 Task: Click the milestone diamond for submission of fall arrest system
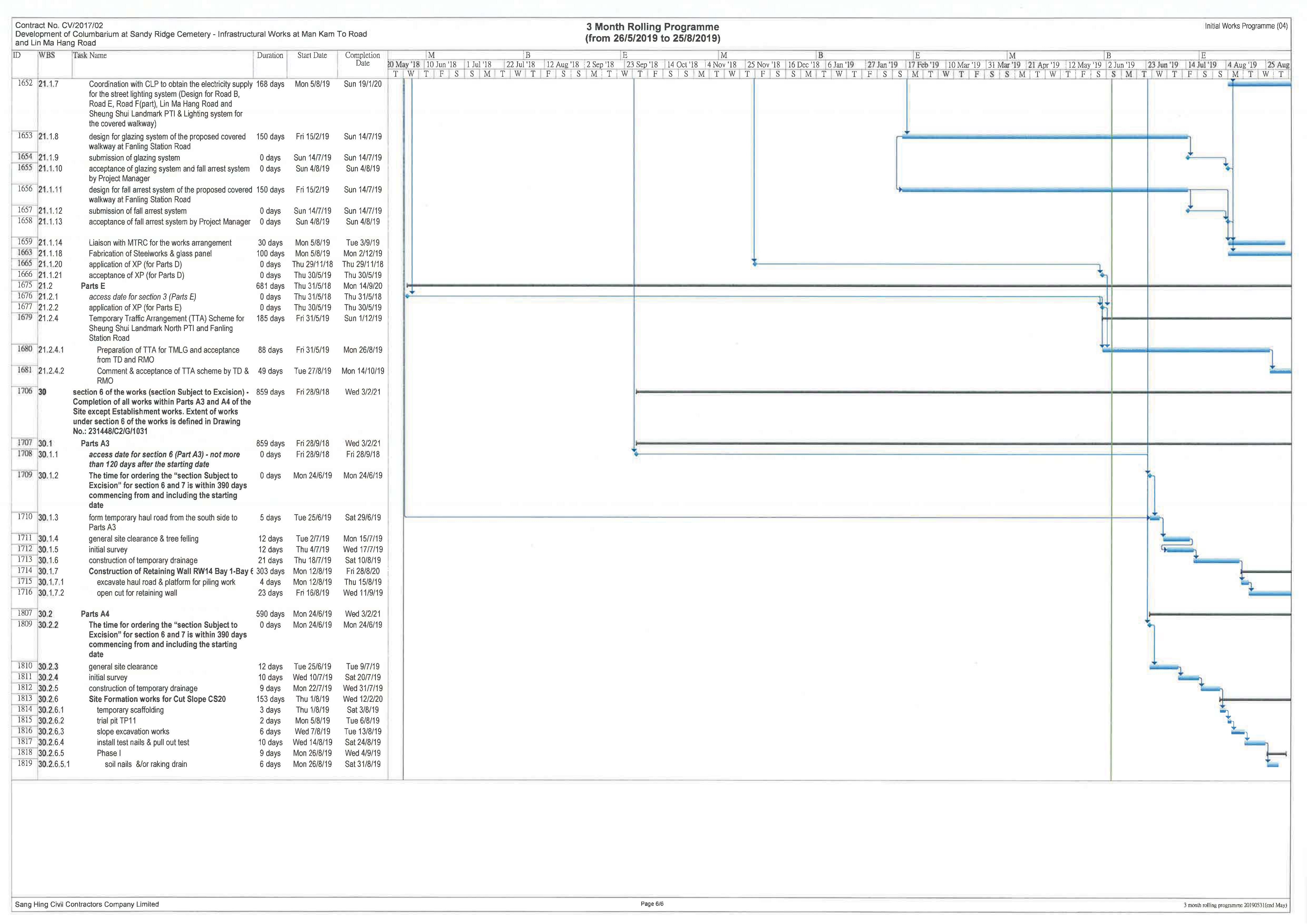pos(1189,211)
